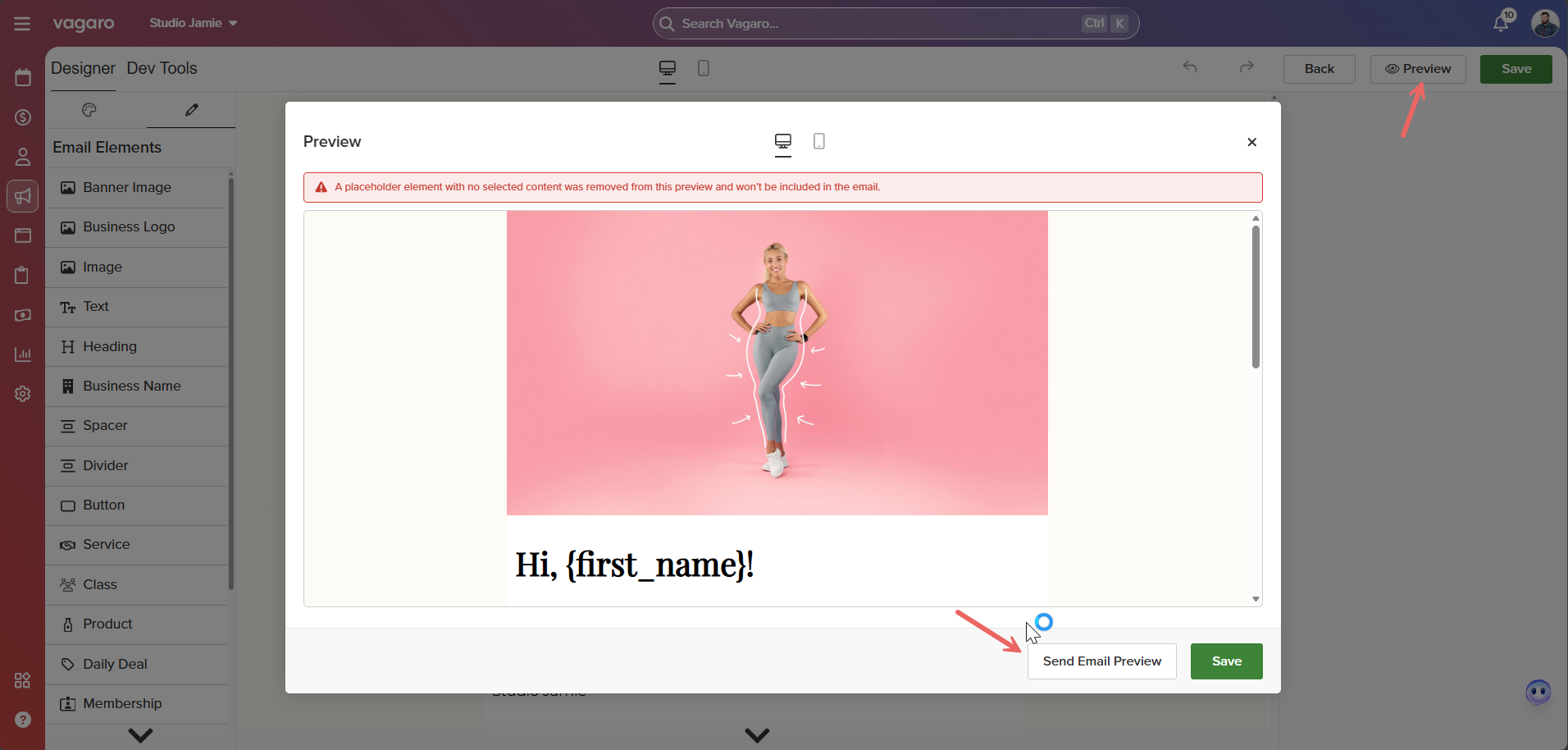Click the Save button in designer toolbar
1568x750 pixels.
pos(1516,69)
